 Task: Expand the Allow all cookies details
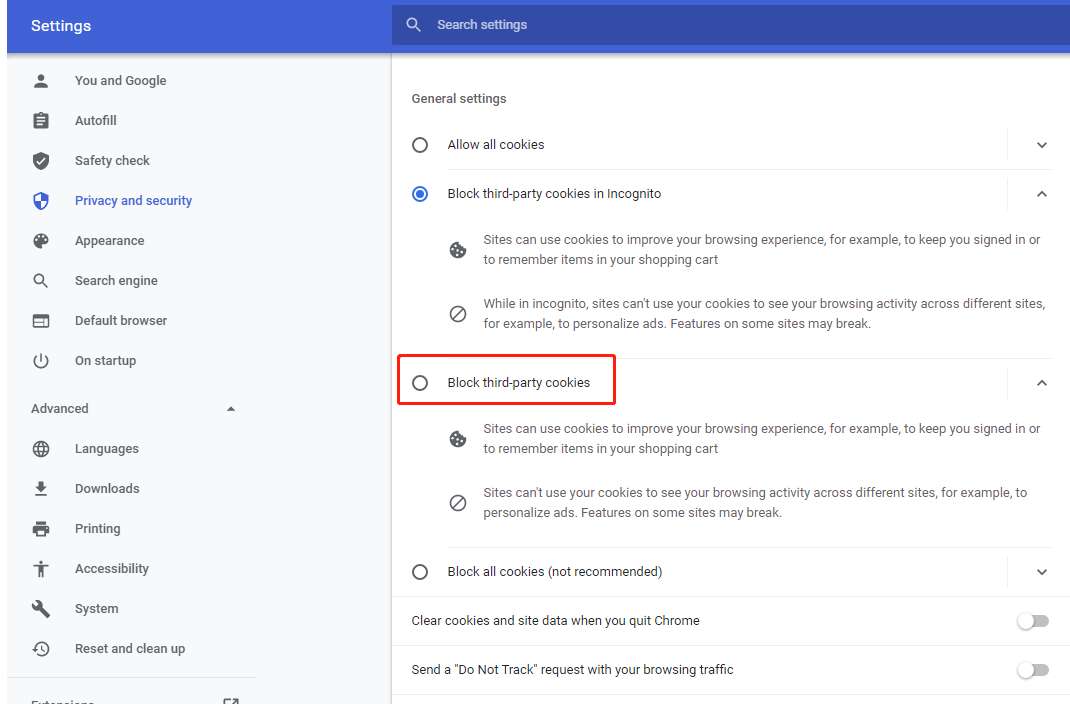point(1041,144)
